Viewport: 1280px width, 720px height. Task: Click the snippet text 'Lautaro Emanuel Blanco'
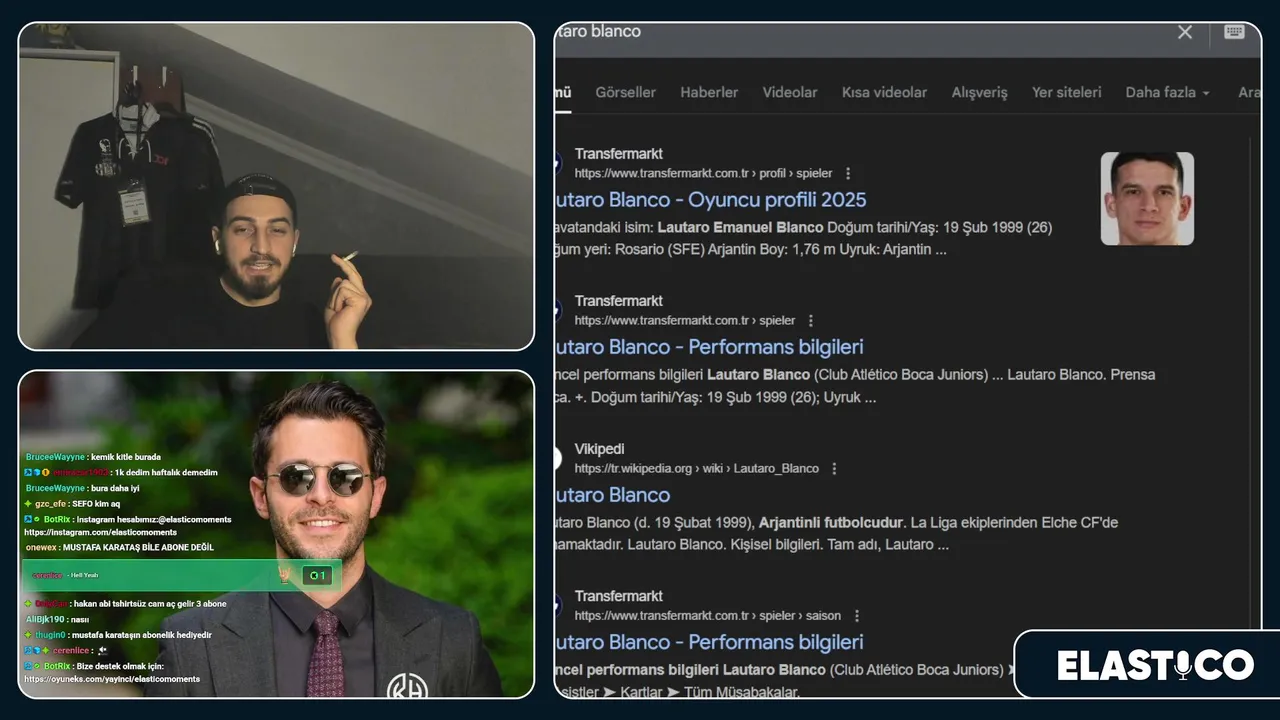coord(741,227)
